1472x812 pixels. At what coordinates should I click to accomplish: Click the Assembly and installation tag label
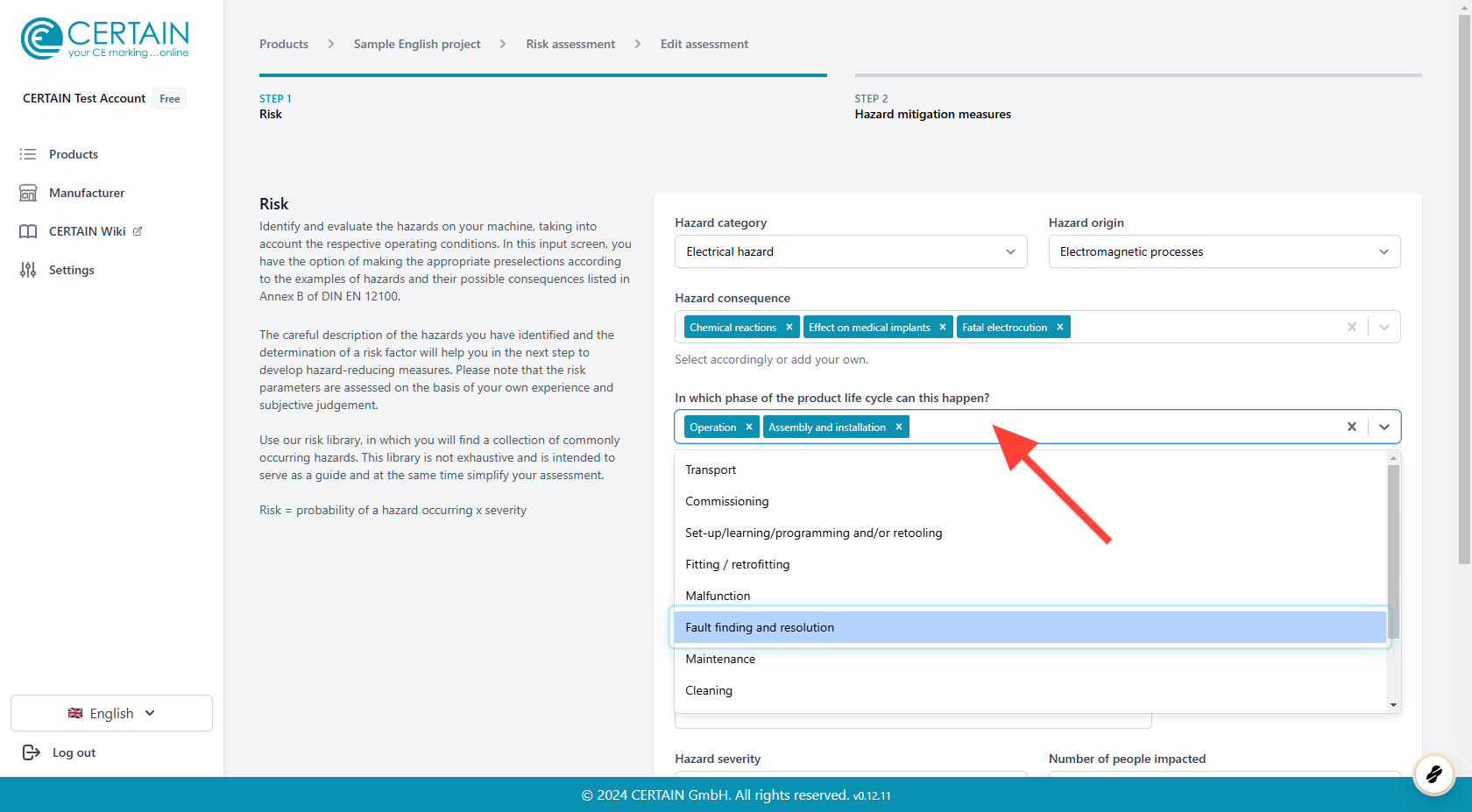point(827,427)
